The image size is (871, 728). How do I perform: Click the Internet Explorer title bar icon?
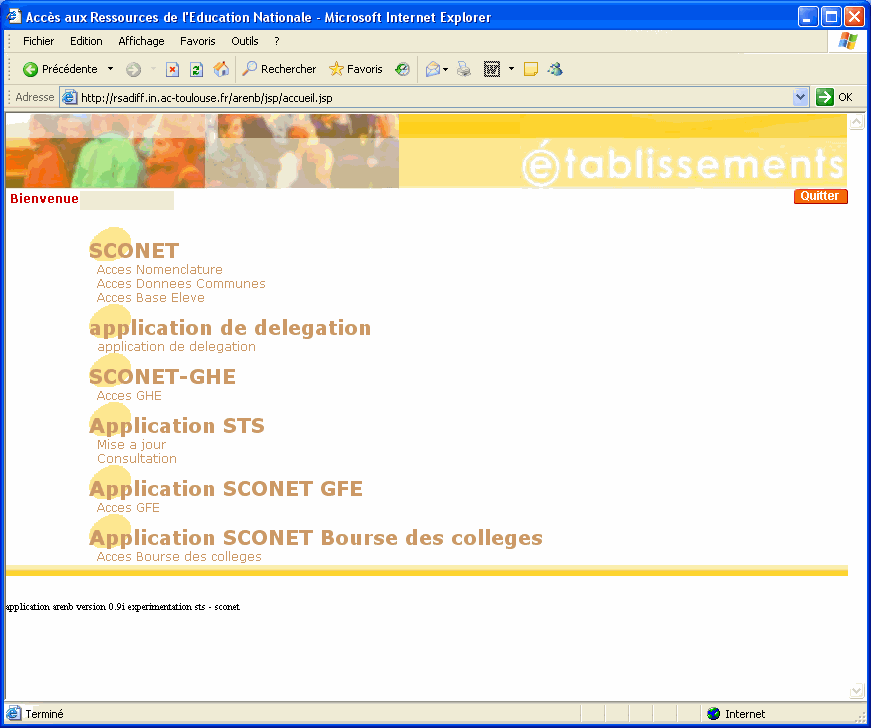(x=14, y=17)
